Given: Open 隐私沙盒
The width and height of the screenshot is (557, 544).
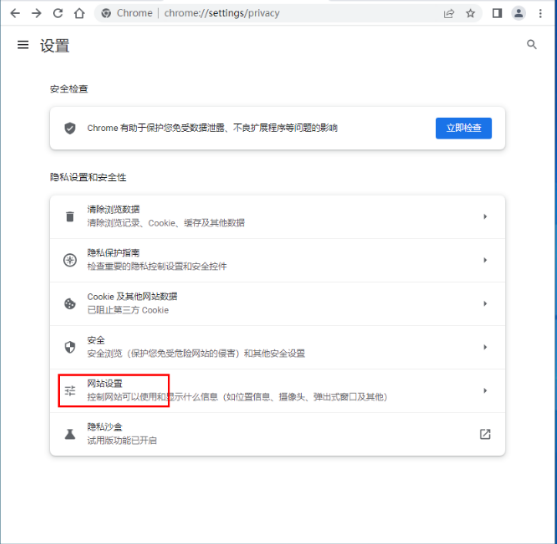Looking at the screenshot, I should coord(277,434).
